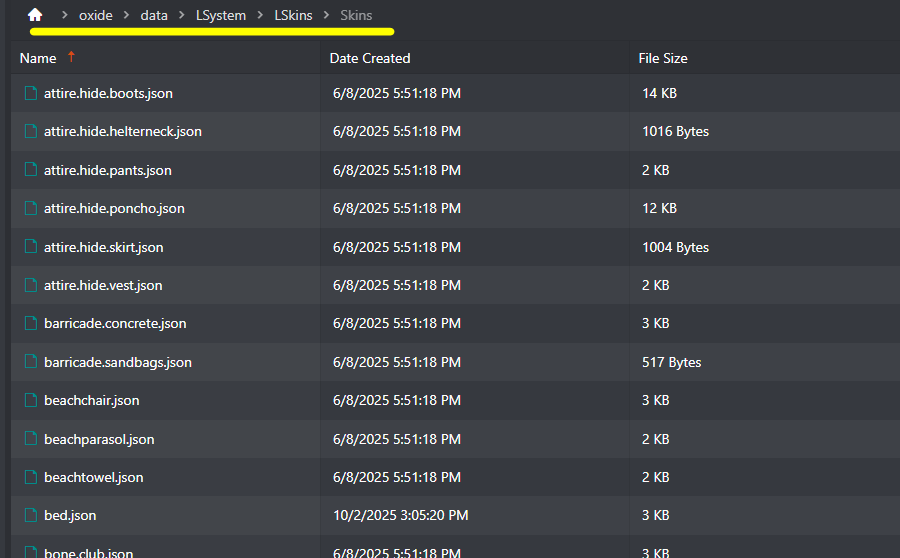Toggle sort order arrow next to Name
The height and width of the screenshot is (558, 900).
tap(71, 58)
